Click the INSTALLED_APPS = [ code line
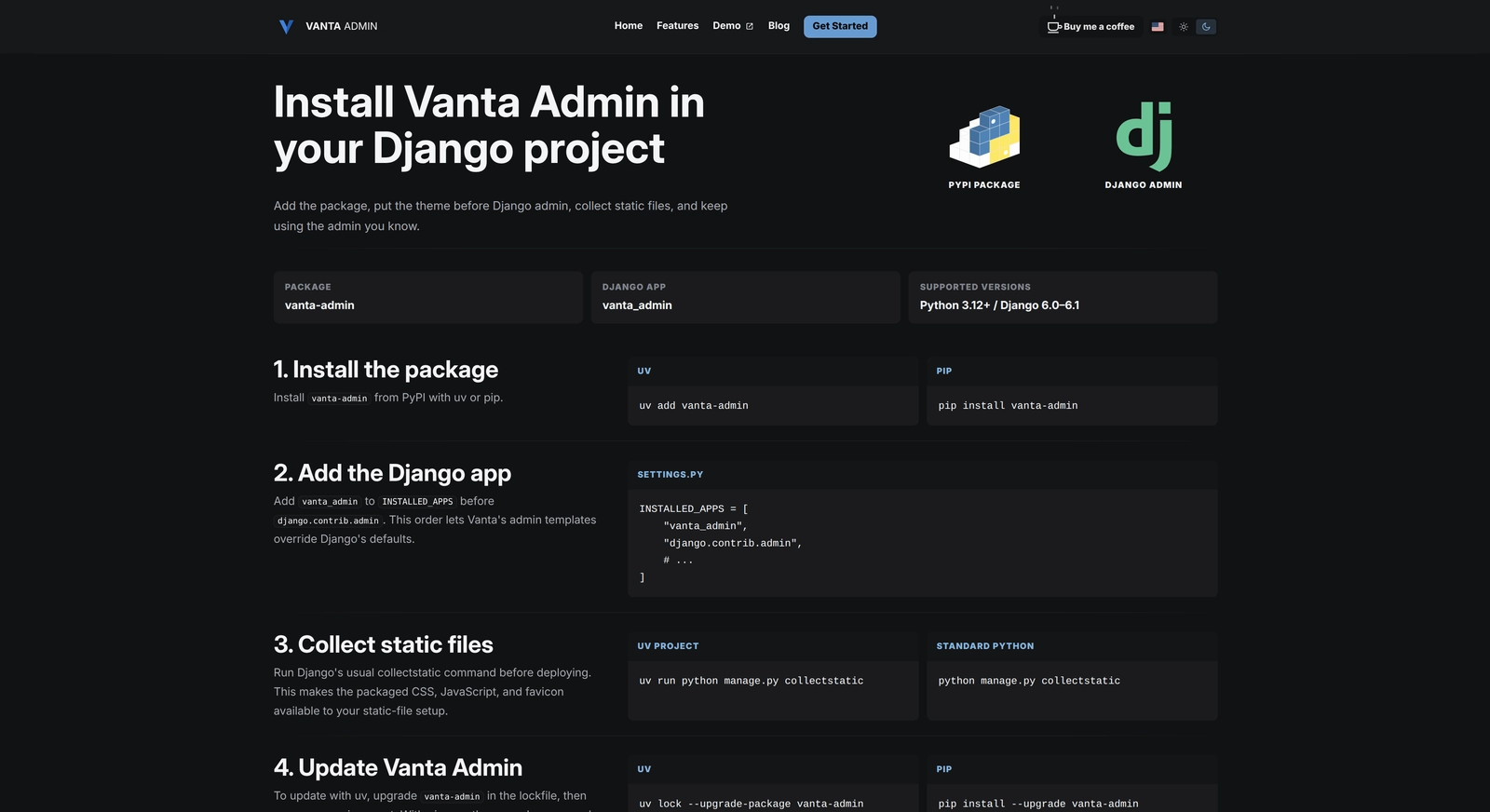 point(694,509)
